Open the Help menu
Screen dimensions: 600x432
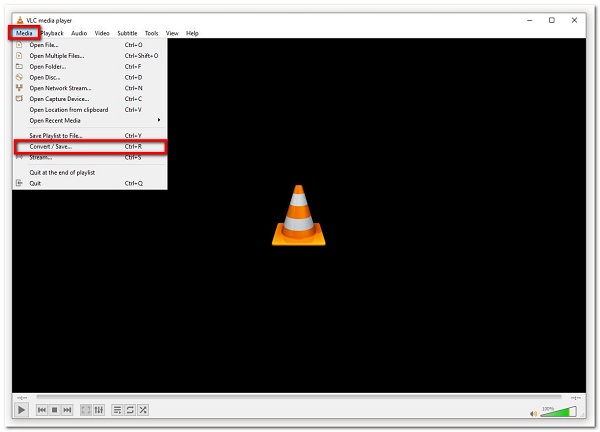192,33
